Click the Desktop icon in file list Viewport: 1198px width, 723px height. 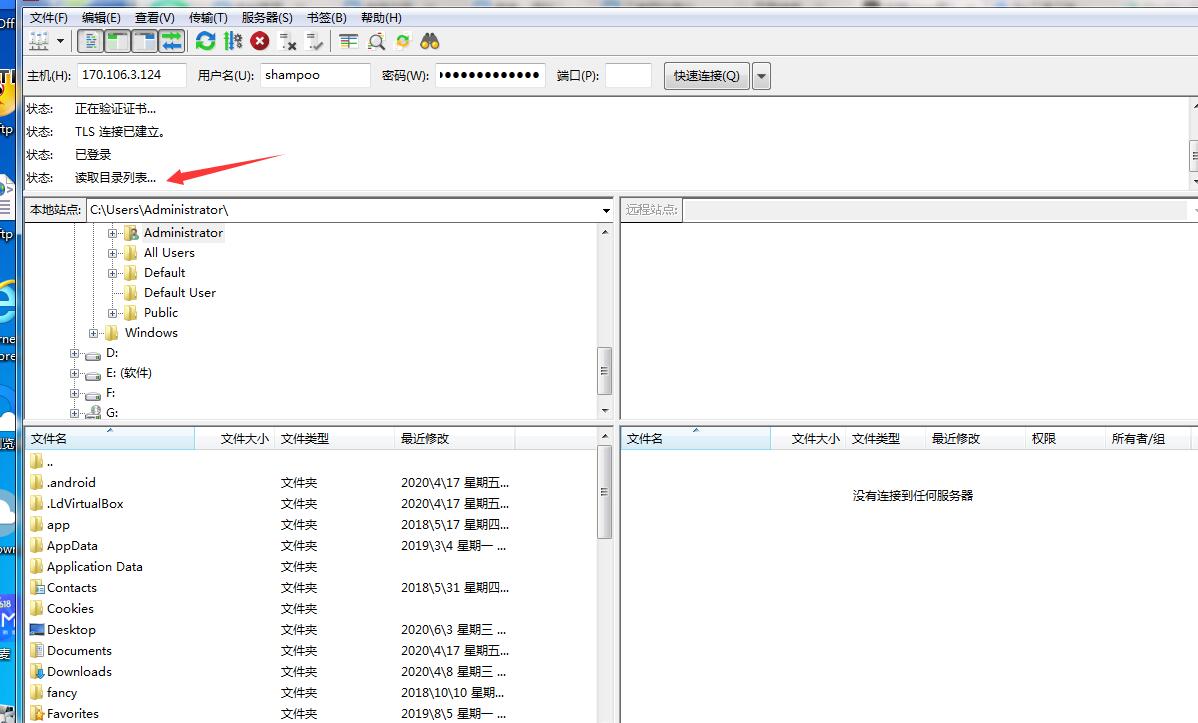click(37, 630)
